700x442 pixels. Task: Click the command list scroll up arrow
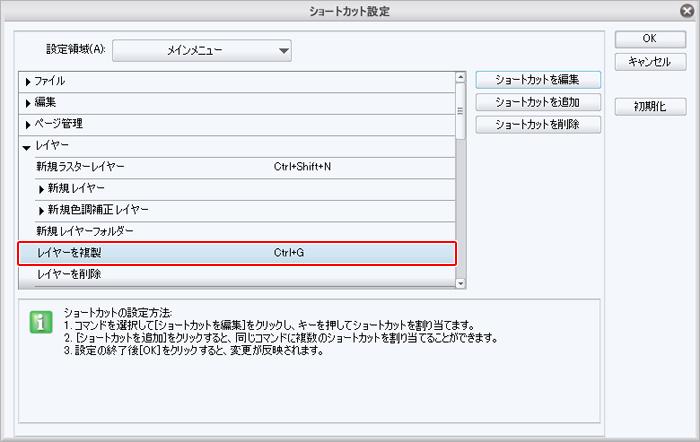pyautogui.click(x=460, y=78)
